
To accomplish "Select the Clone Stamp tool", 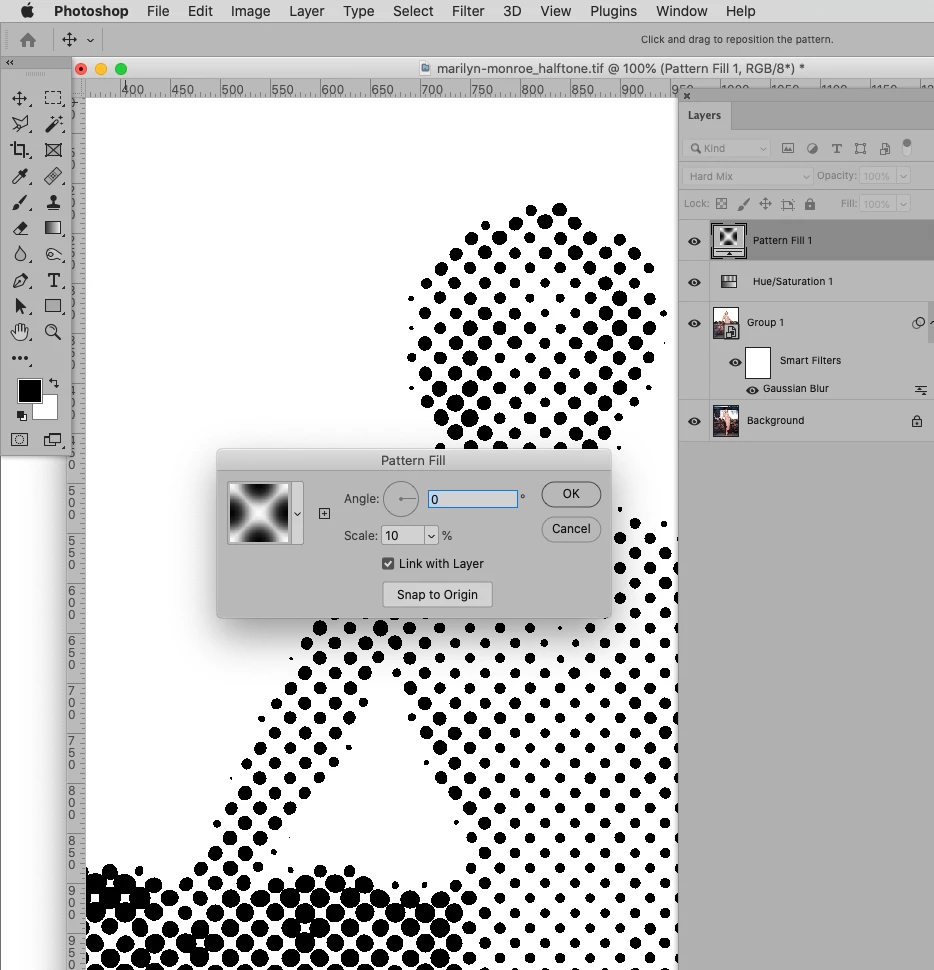I will (53, 202).
